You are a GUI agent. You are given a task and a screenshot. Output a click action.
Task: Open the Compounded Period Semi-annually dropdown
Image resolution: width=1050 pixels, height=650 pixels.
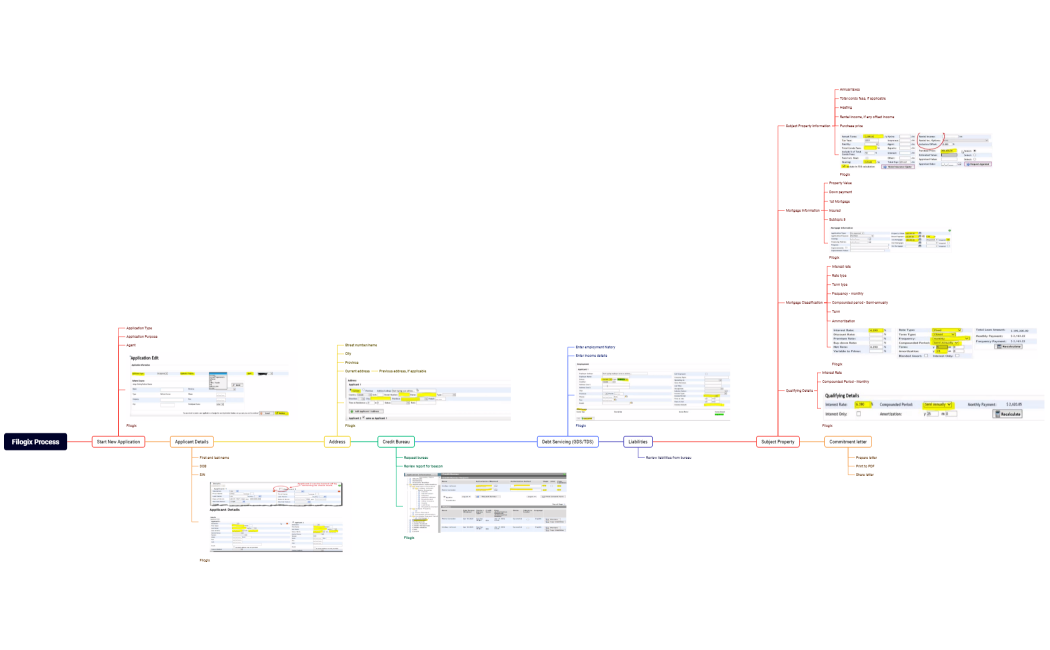coord(937,404)
